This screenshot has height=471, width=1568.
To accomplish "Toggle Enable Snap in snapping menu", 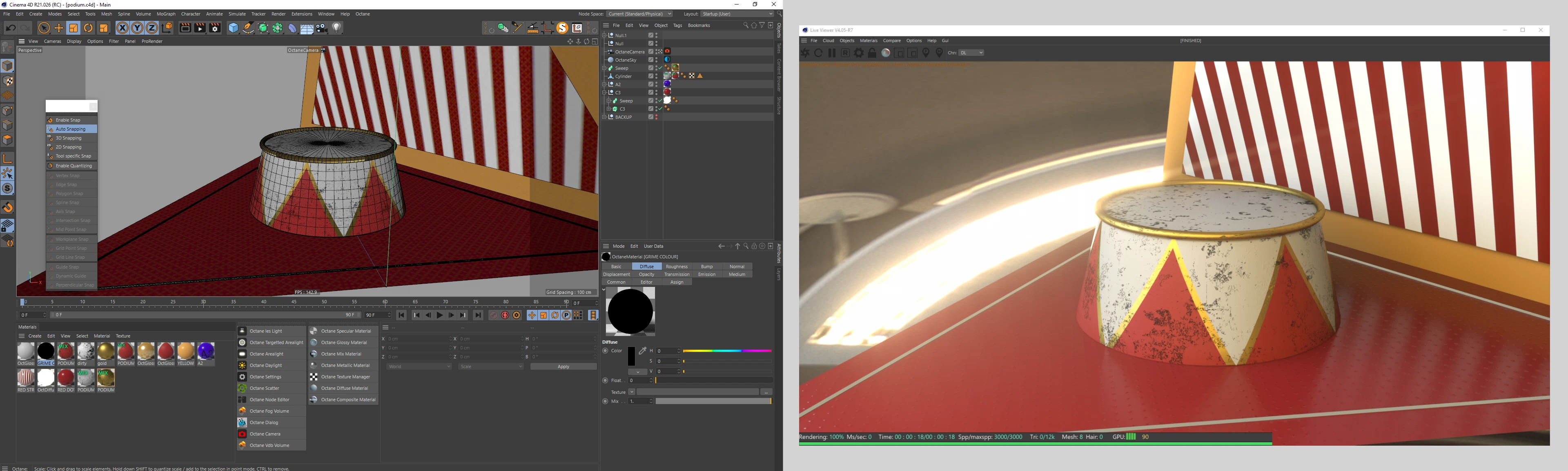I will pos(68,120).
